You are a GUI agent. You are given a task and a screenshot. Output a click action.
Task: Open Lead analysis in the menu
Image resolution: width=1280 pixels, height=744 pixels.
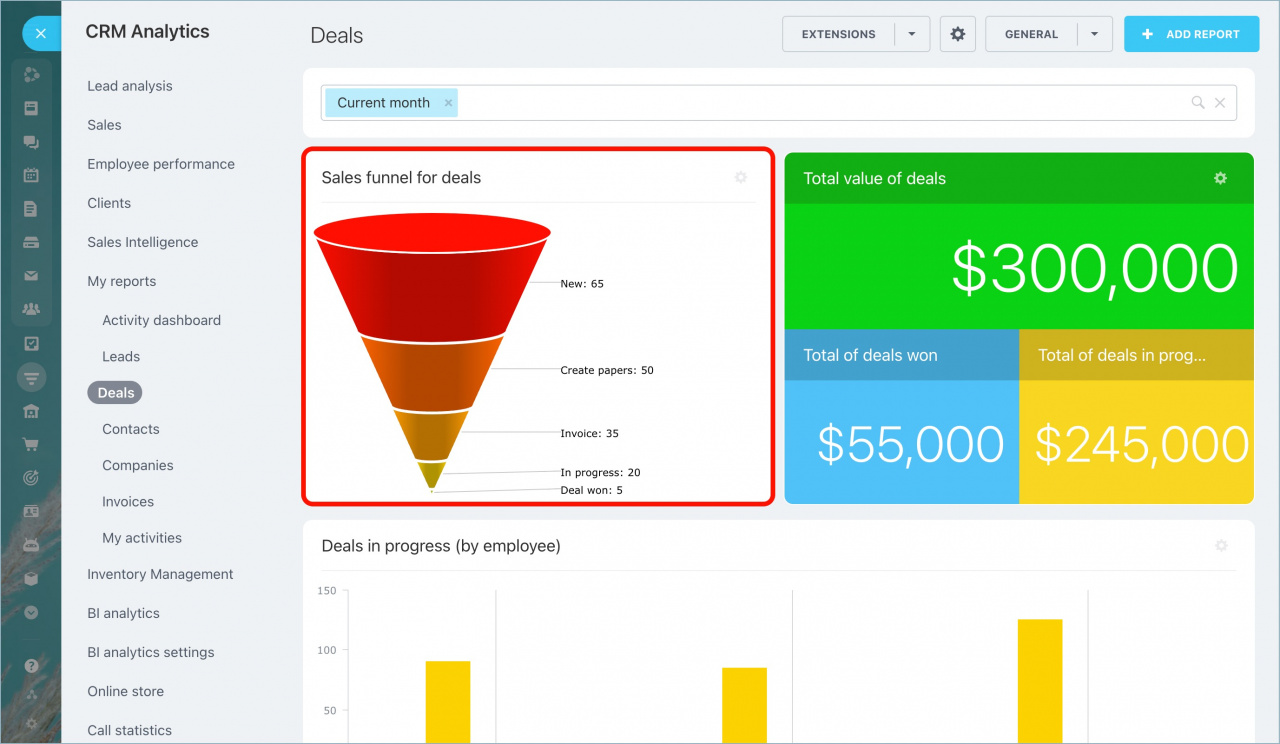(130, 86)
